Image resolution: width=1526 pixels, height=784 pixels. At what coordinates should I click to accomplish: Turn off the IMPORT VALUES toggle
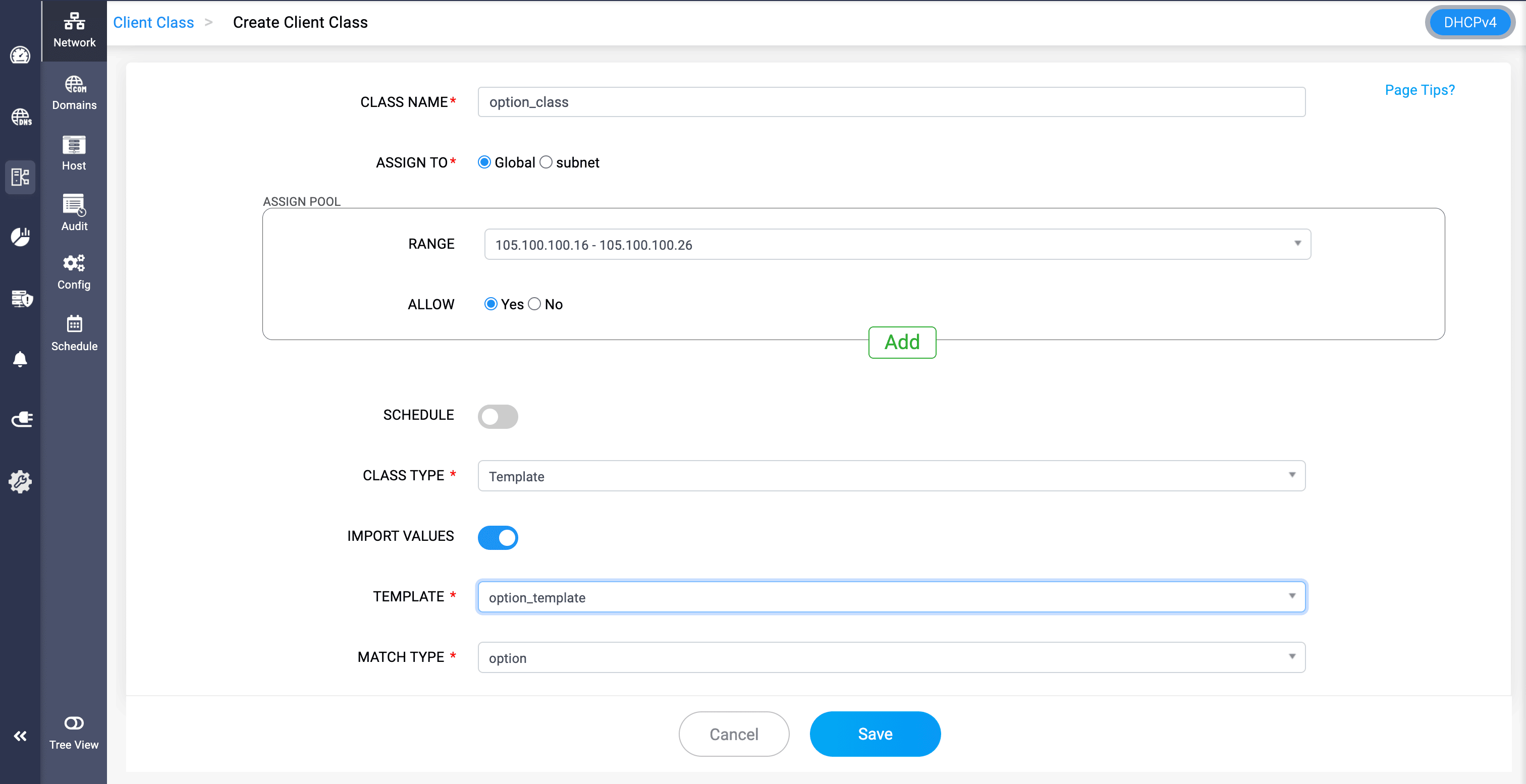pos(498,537)
